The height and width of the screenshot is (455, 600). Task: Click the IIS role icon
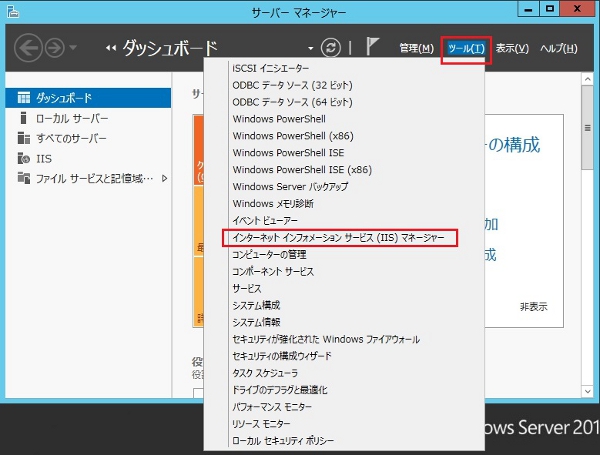(x=24, y=158)
